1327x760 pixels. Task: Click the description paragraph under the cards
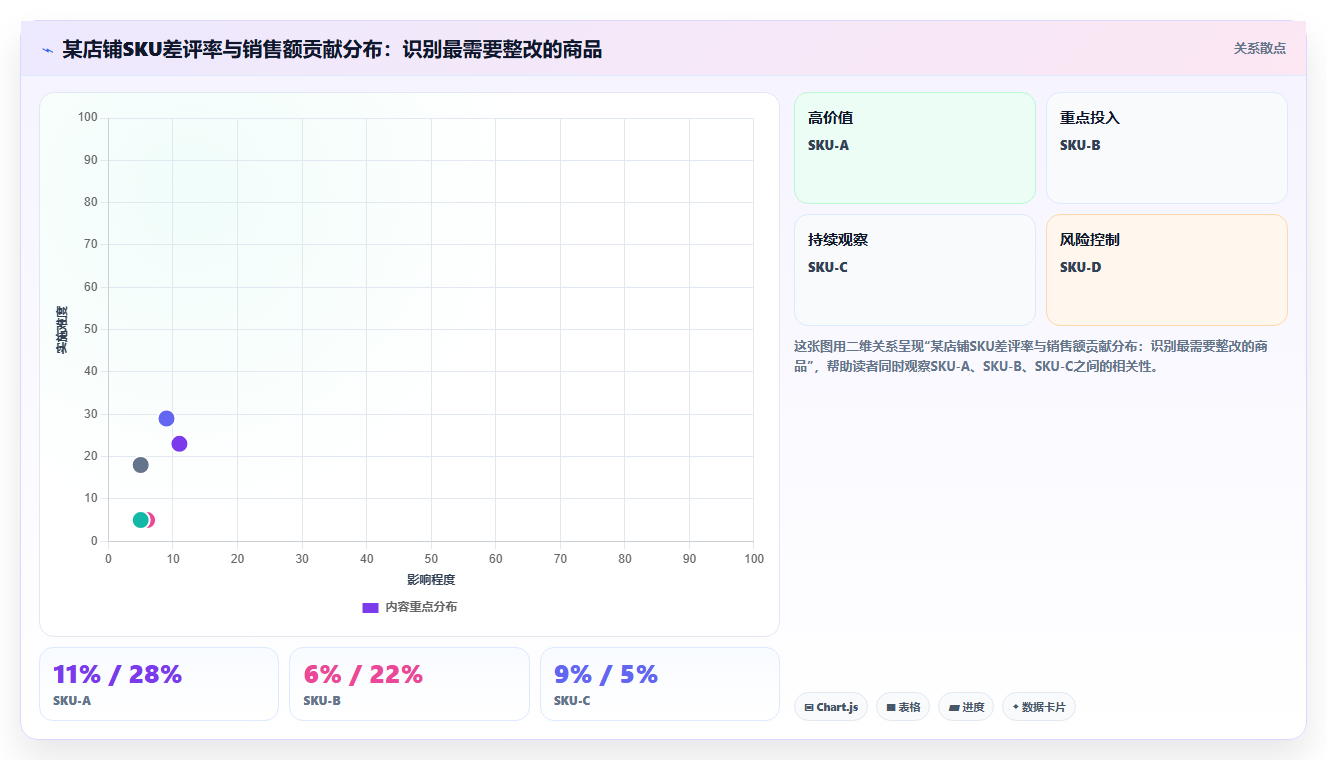pos(1031,356)
